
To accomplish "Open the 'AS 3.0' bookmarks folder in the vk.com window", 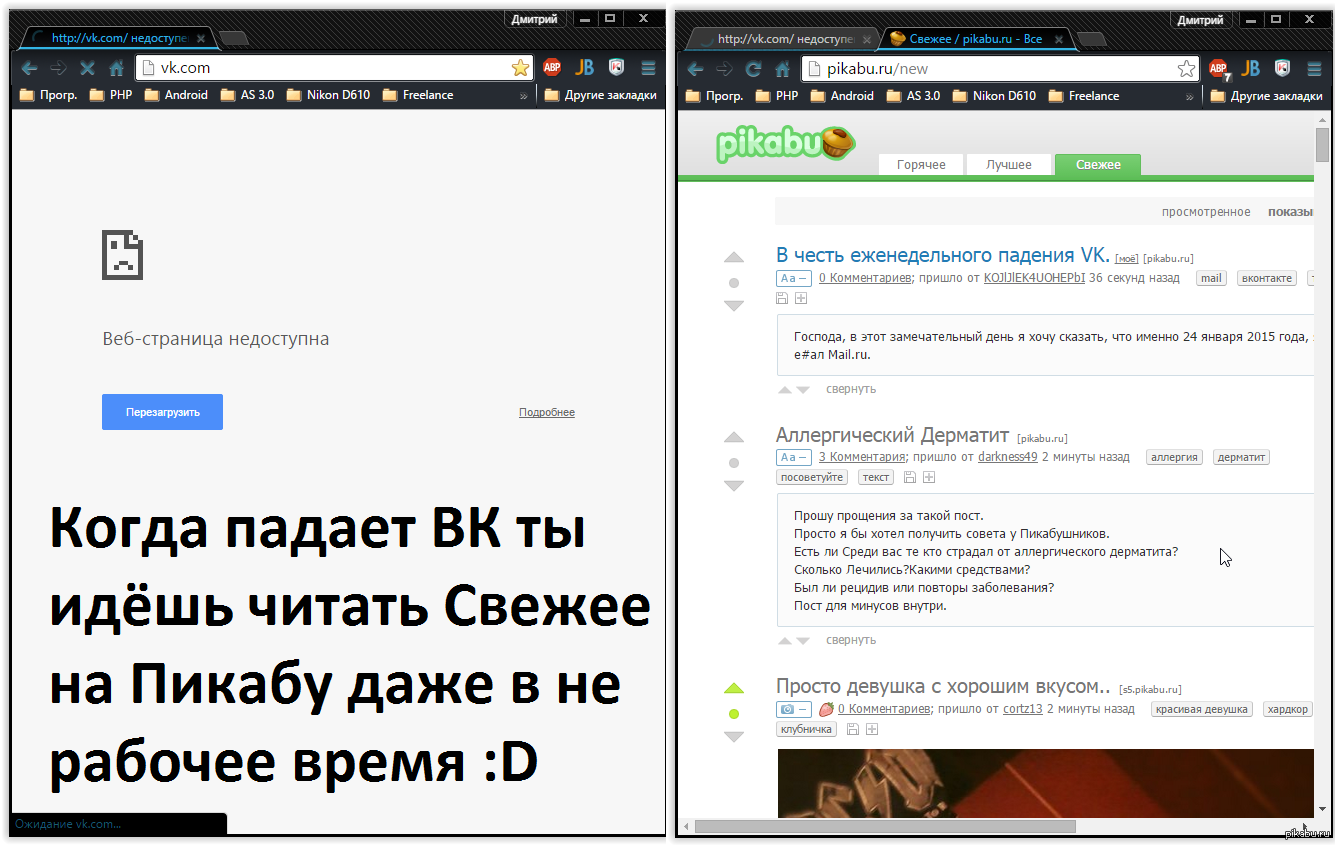I will click(246, 95).
